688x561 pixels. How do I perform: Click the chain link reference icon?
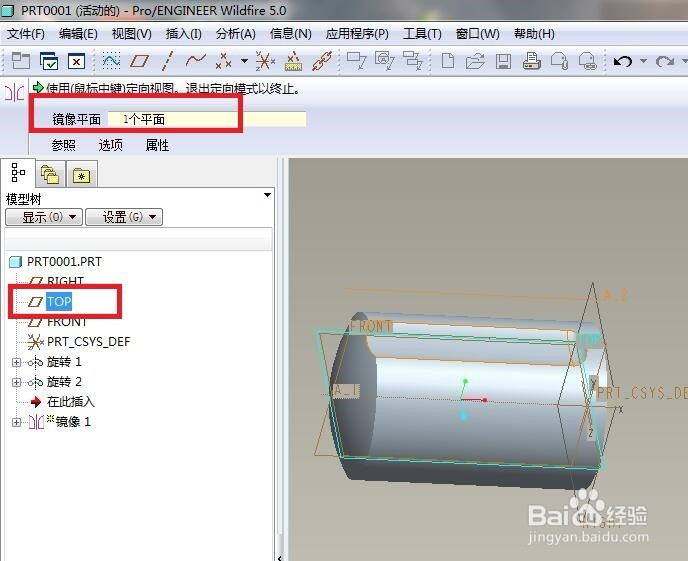coord(322,61)
